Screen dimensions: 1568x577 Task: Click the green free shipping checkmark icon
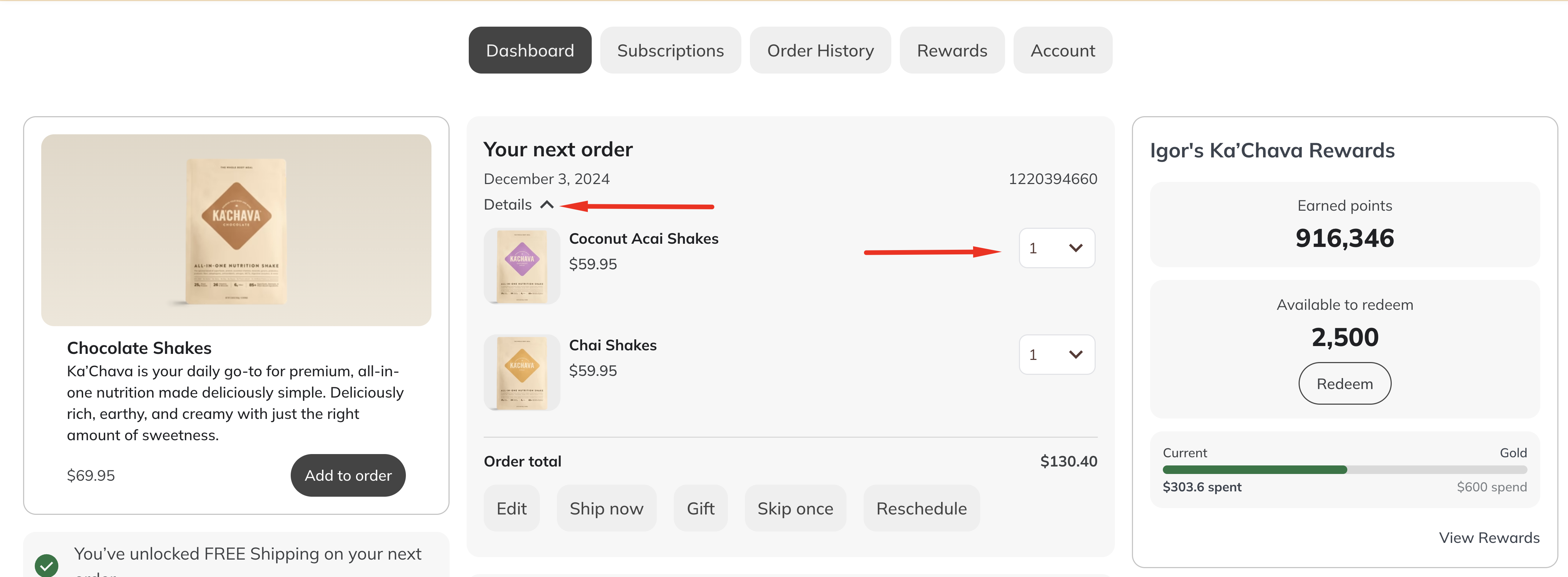47,565
